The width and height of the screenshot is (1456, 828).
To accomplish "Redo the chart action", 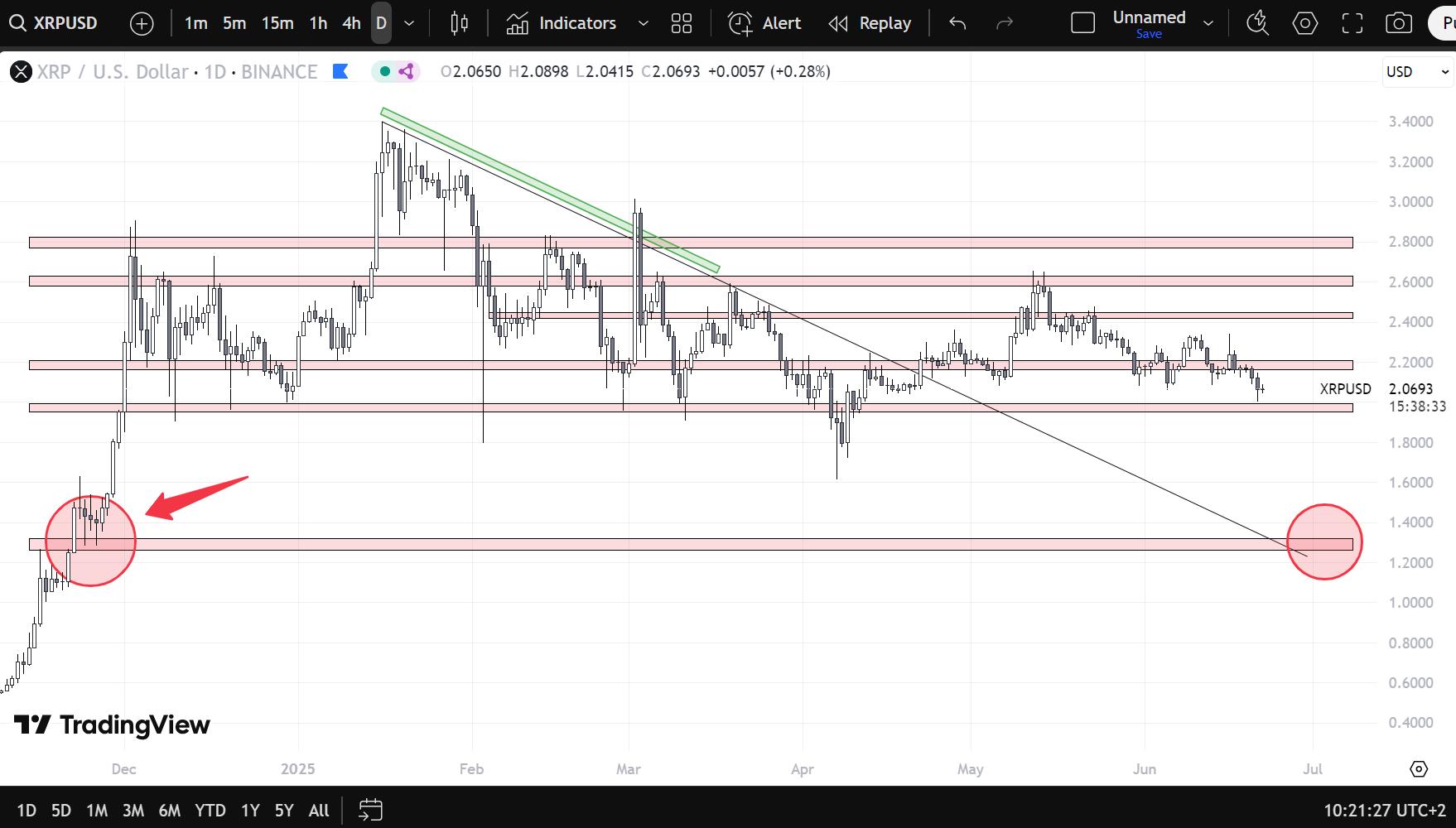I will (x=1005, y=23).
